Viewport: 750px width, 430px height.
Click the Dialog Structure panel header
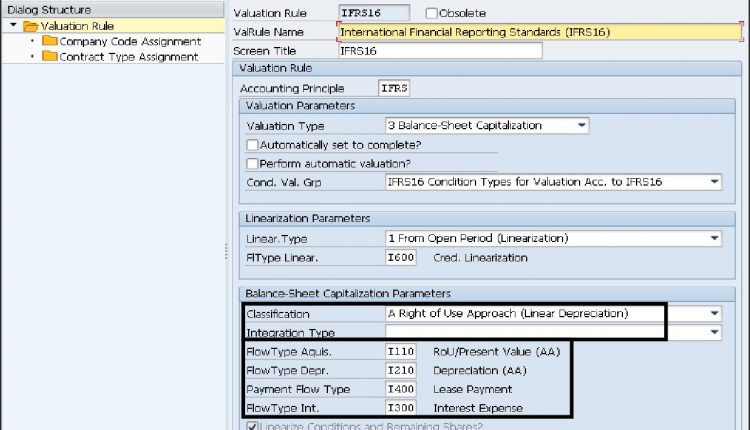(x=113, y=10)
